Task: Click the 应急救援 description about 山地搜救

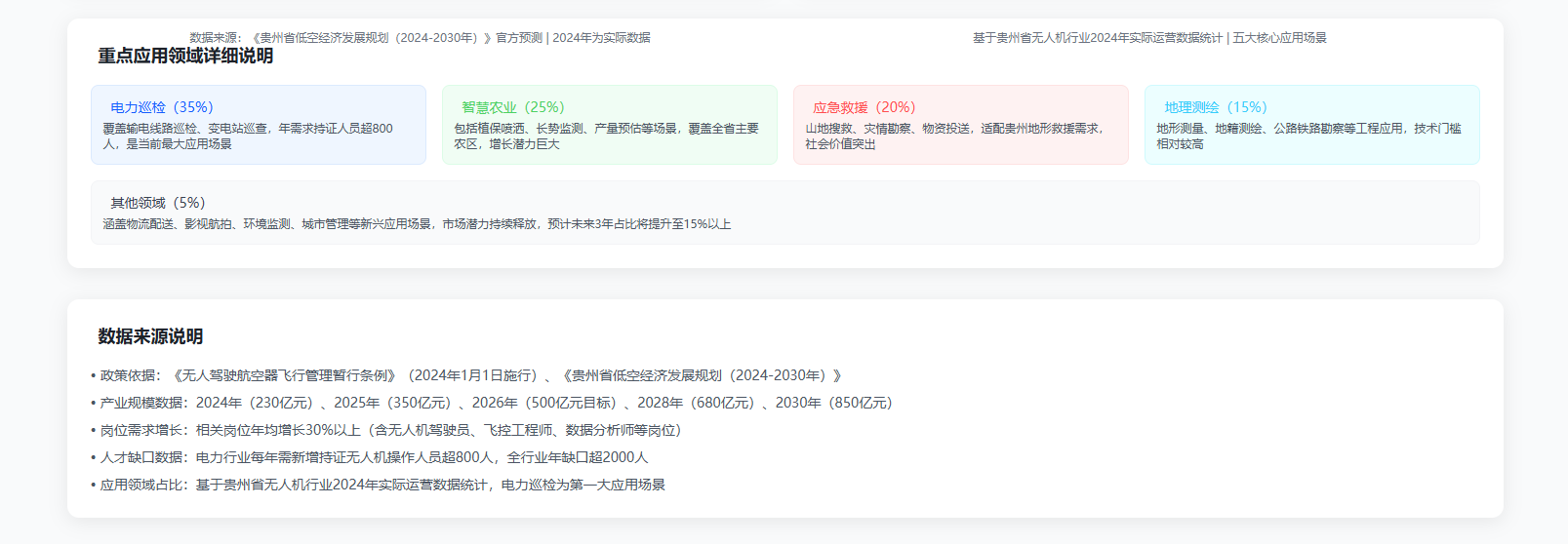Action: tap(953, 136)
